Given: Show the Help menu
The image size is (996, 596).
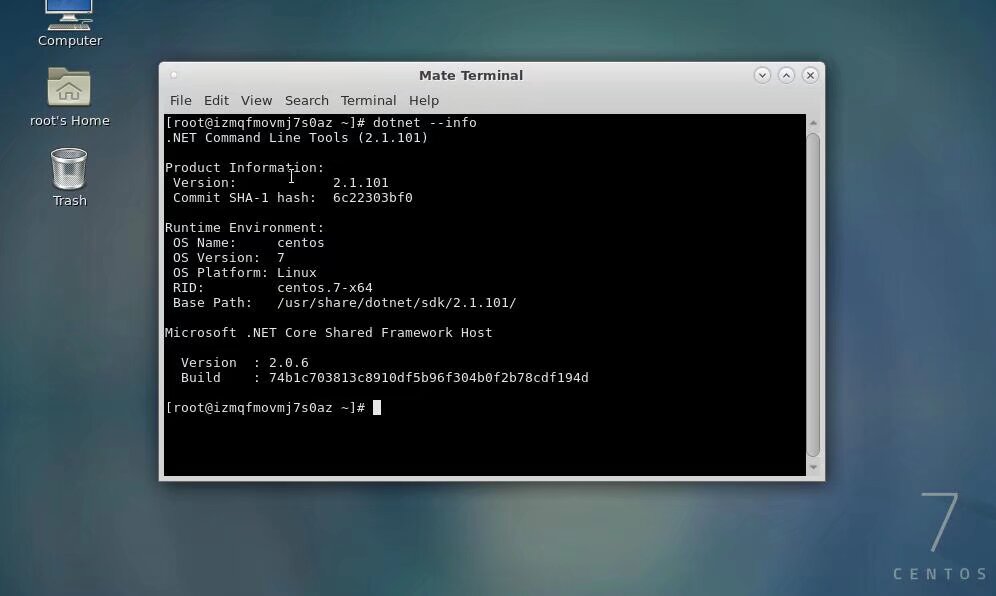Looking at the screenshot, I should pos(423,101).
